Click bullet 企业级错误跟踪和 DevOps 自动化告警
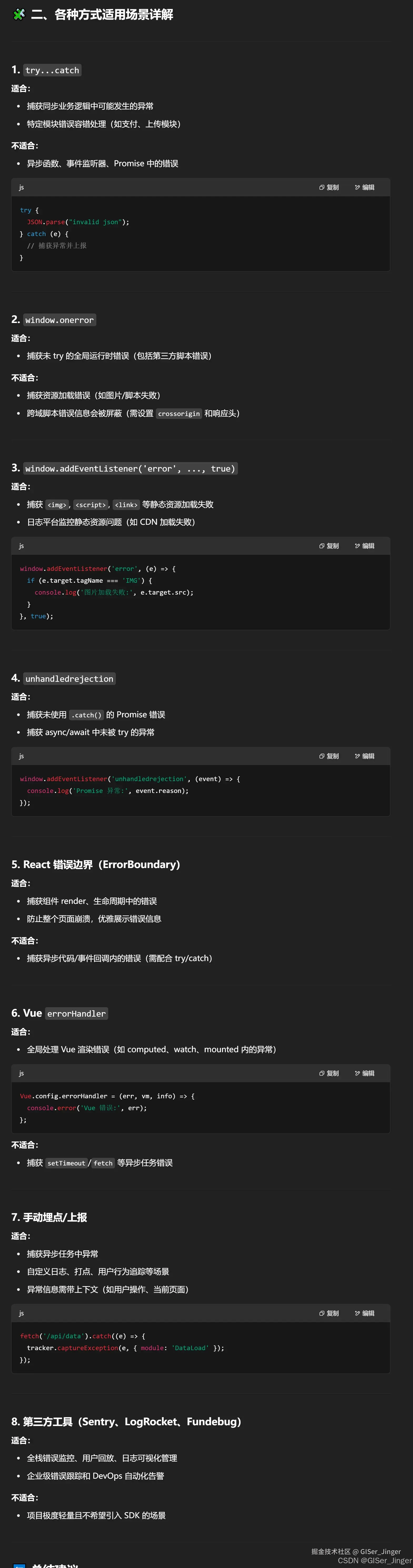This screenshot has width=413, height=1568. tap(96, 1476)
